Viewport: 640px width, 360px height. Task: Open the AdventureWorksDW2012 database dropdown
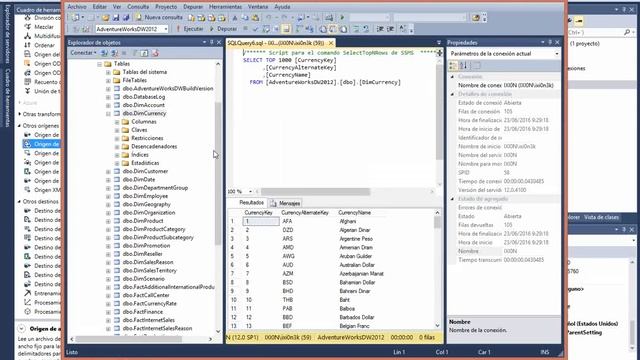pos(165,29)
